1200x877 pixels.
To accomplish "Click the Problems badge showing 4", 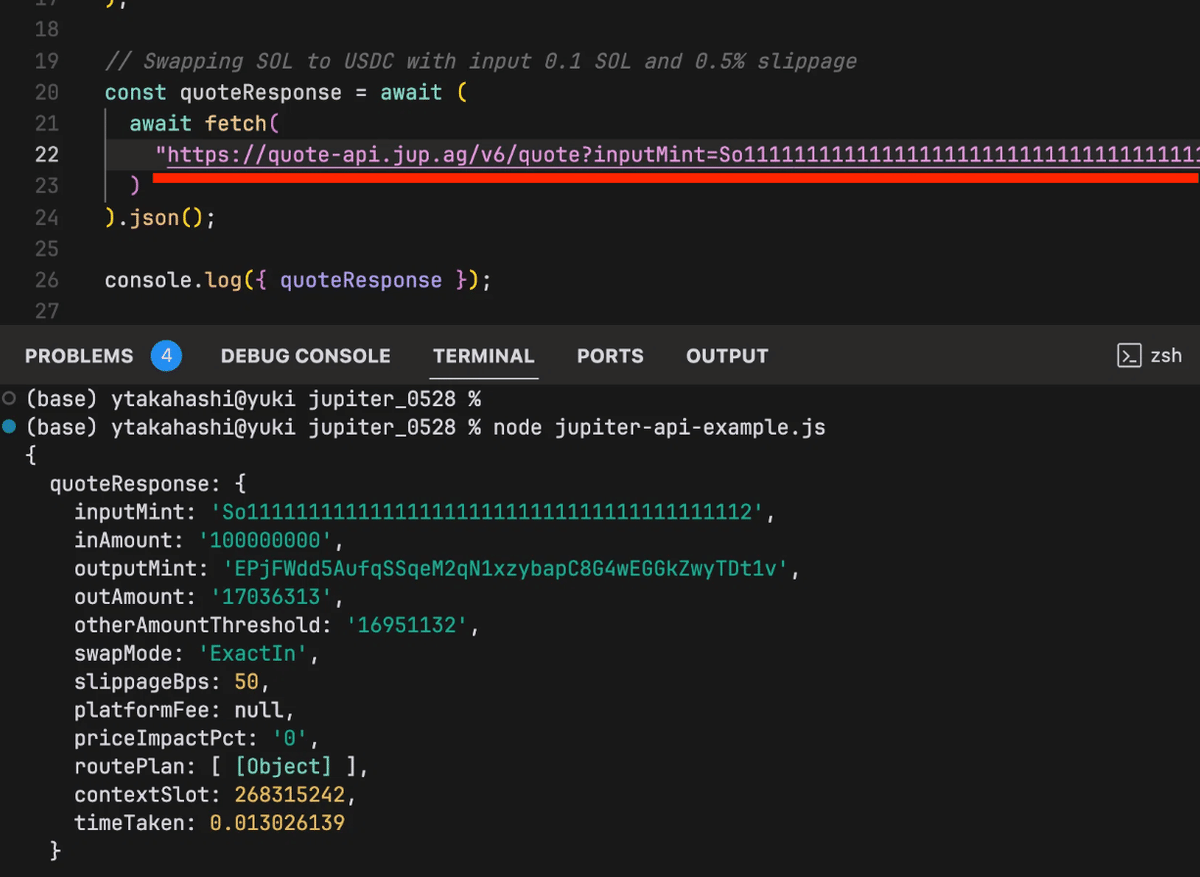I will point(166,355).
